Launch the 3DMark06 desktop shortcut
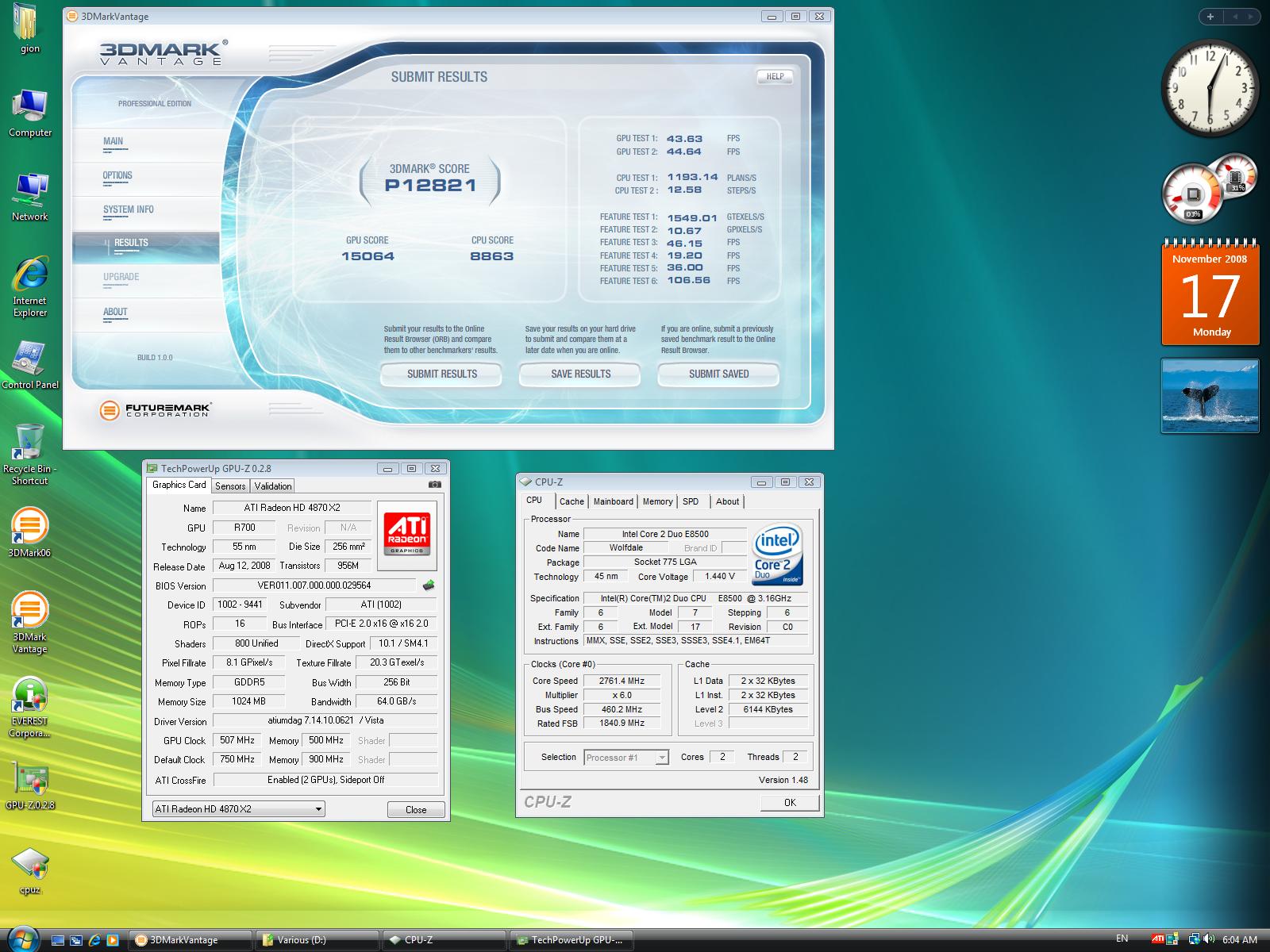 30,532
